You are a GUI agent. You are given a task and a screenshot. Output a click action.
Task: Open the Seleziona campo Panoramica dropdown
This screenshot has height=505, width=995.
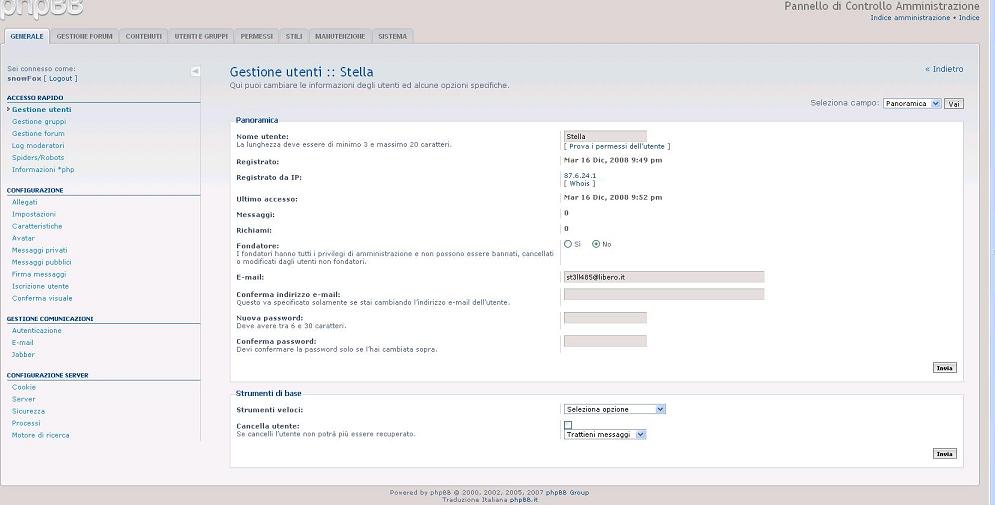pyautogui.click(x=912, y=103)
